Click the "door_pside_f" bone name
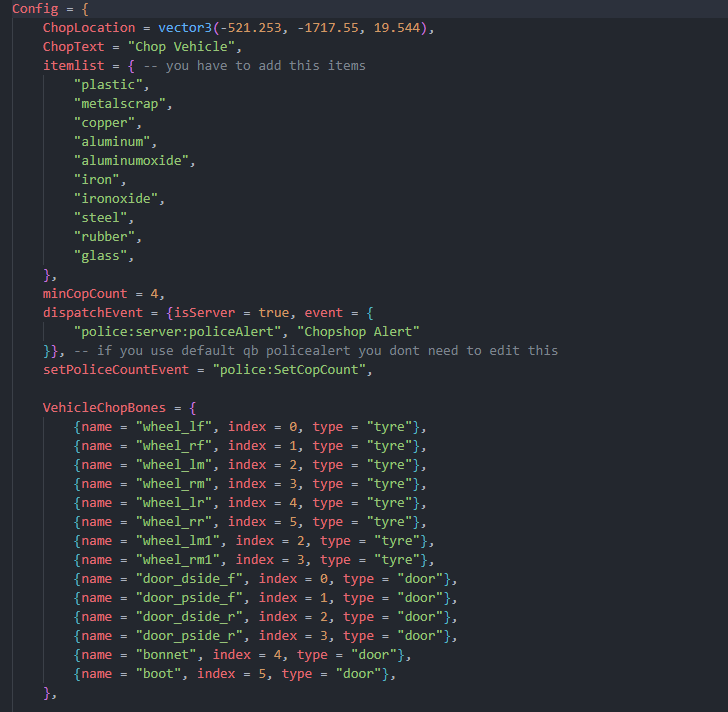Screen dimensions: 728x712 [189, 598]
